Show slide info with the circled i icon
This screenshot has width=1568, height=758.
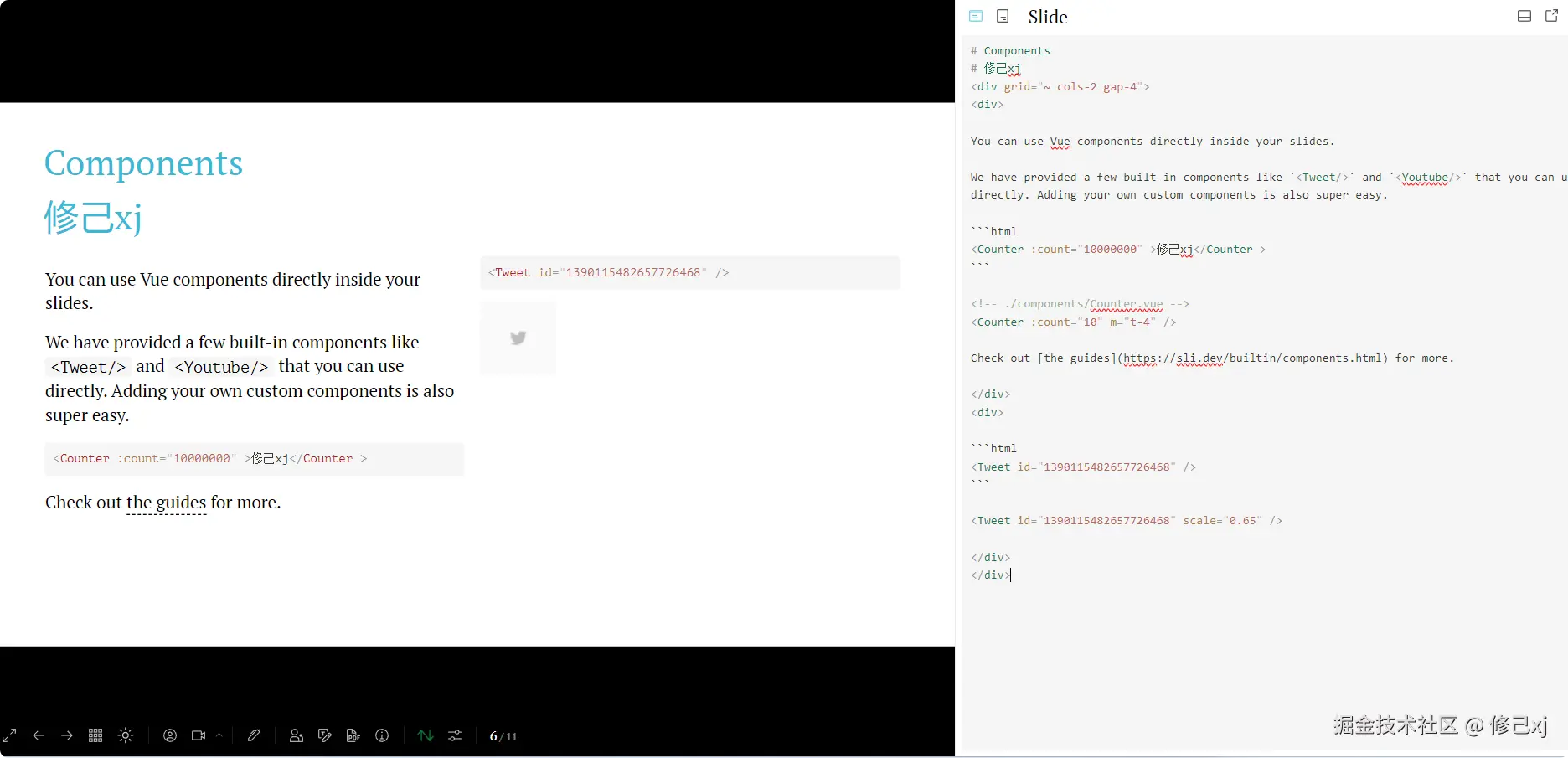click(x=382, y=735)
